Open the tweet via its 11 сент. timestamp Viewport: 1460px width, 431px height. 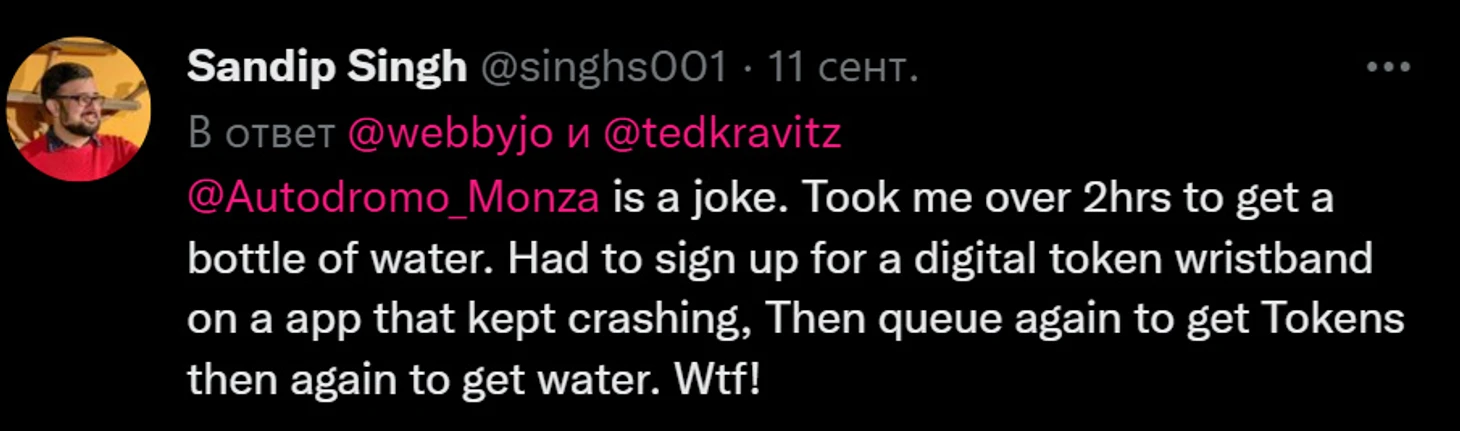tap(842, 68)
